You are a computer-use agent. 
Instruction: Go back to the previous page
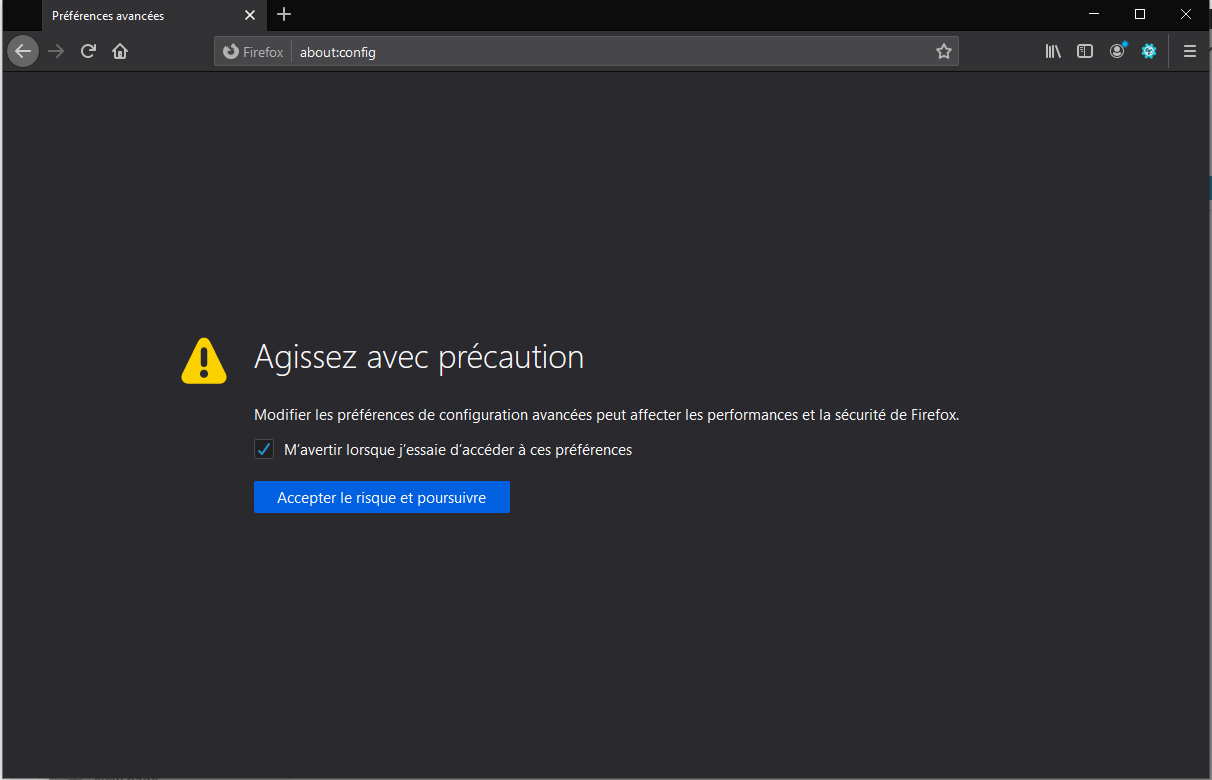click(x=23, y=52)
